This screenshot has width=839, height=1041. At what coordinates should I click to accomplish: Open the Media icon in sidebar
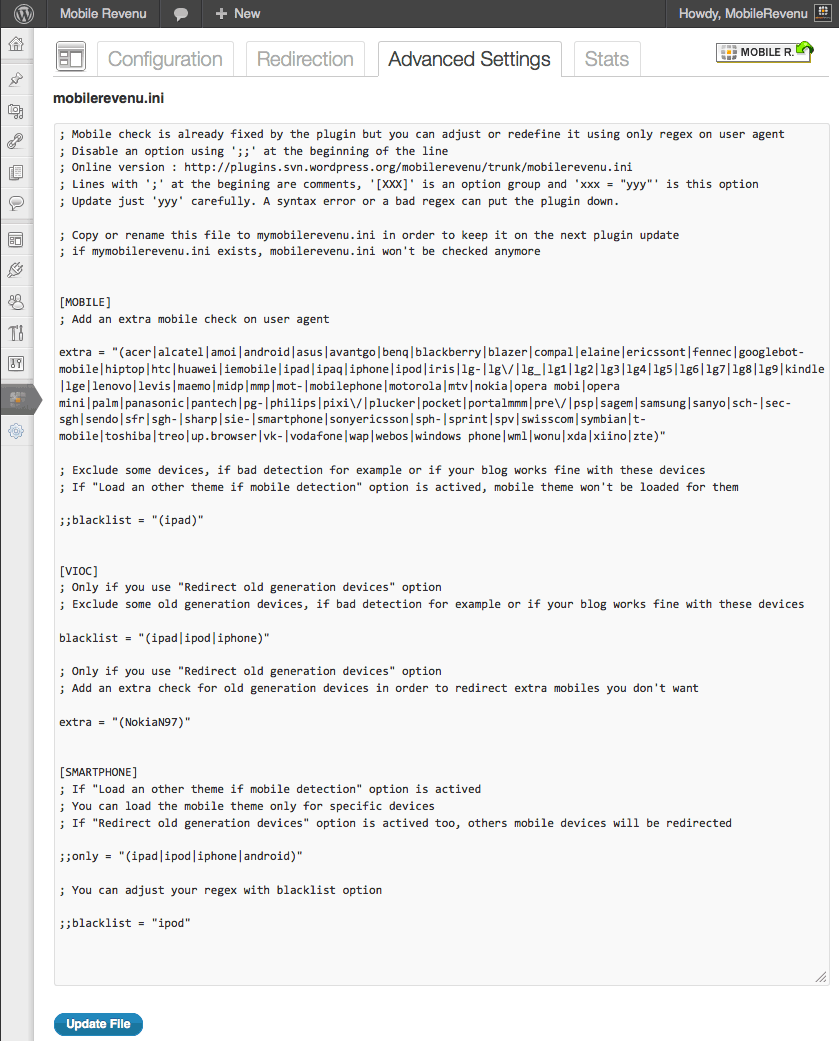[17, 111]
